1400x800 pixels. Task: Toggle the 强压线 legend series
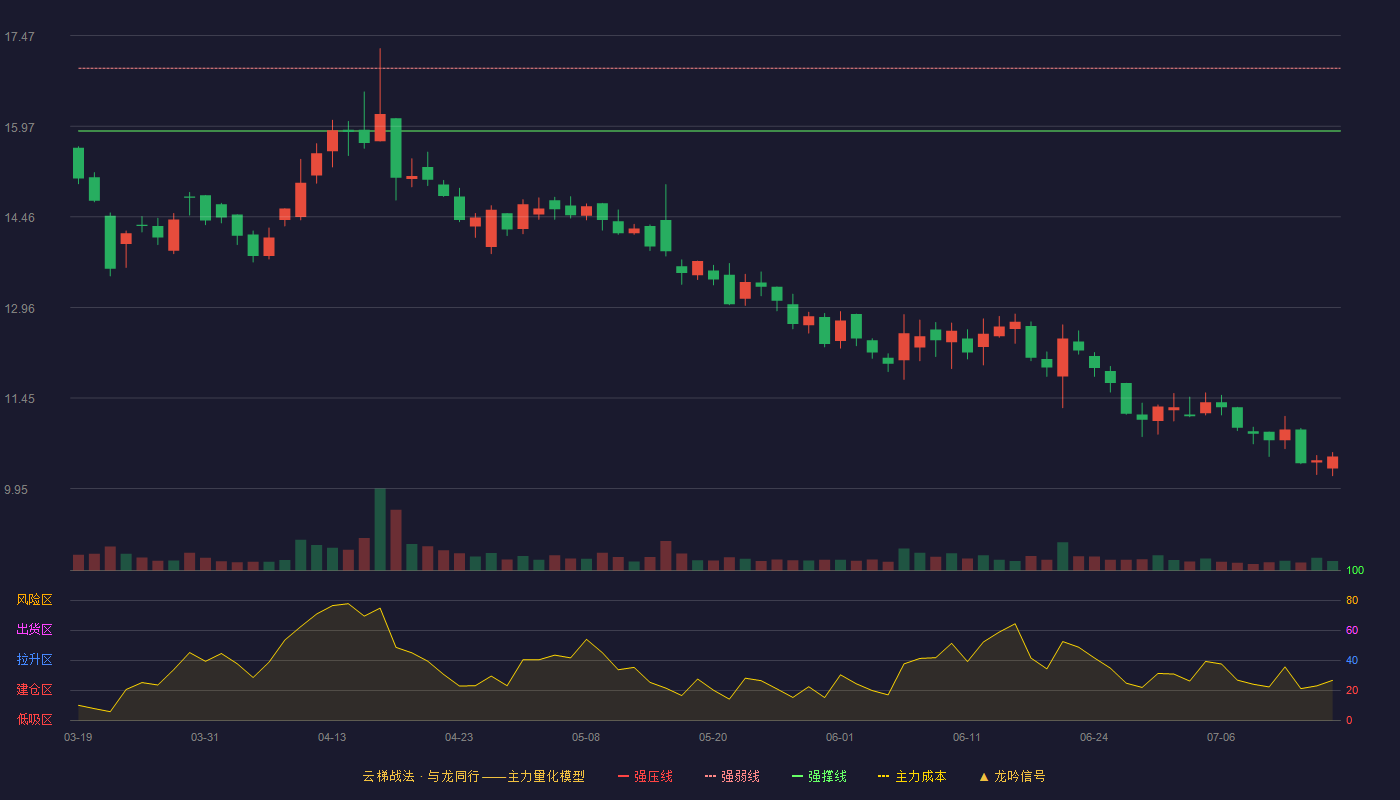645,776
